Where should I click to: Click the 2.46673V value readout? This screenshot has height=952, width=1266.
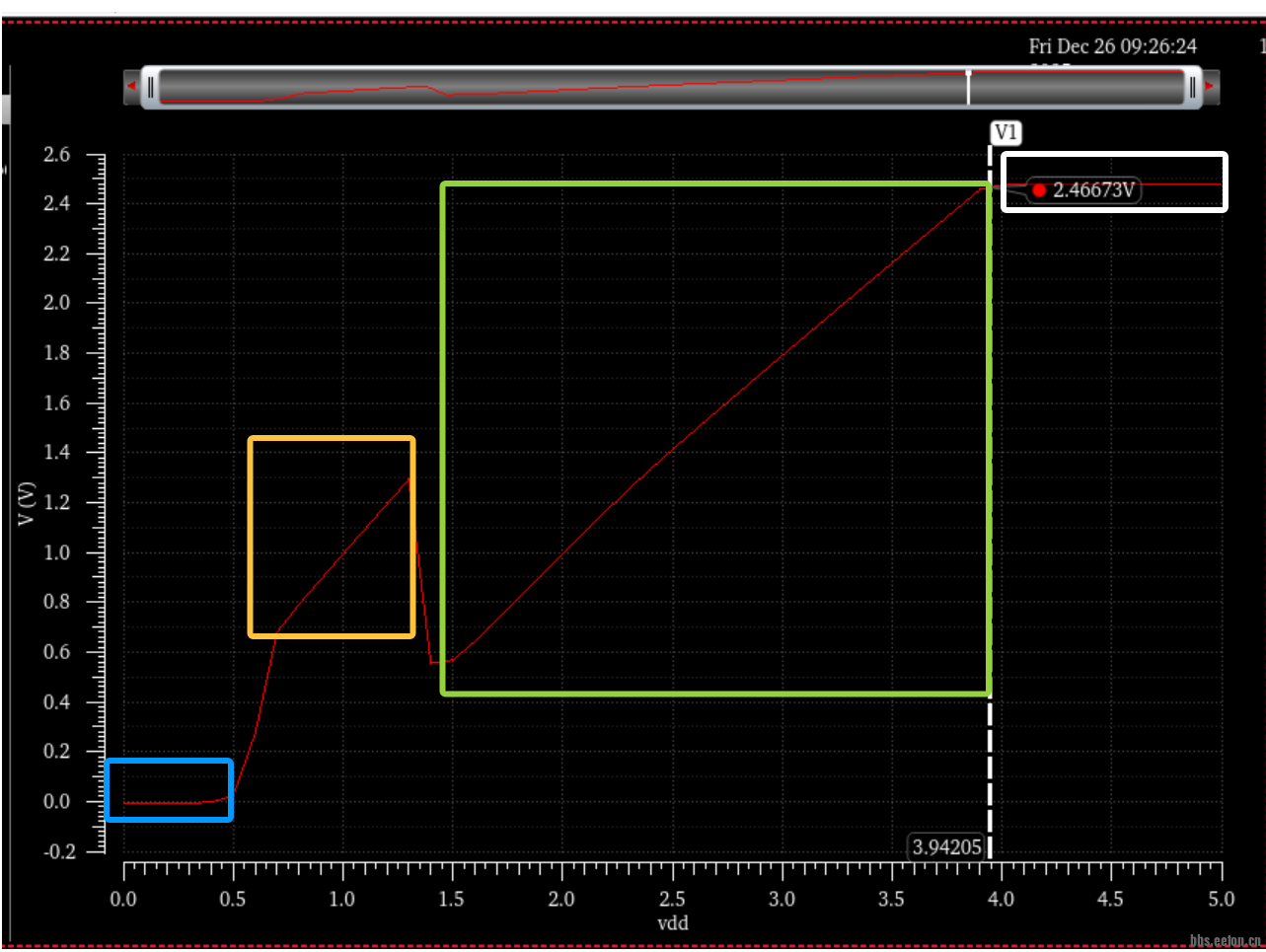[1093, 190]
